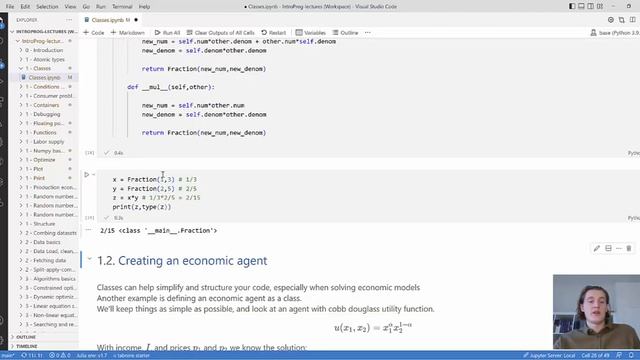Expand the '1 - Optimize' folder
The height and width of the screenshot is (360, 640).
point(44,160)
